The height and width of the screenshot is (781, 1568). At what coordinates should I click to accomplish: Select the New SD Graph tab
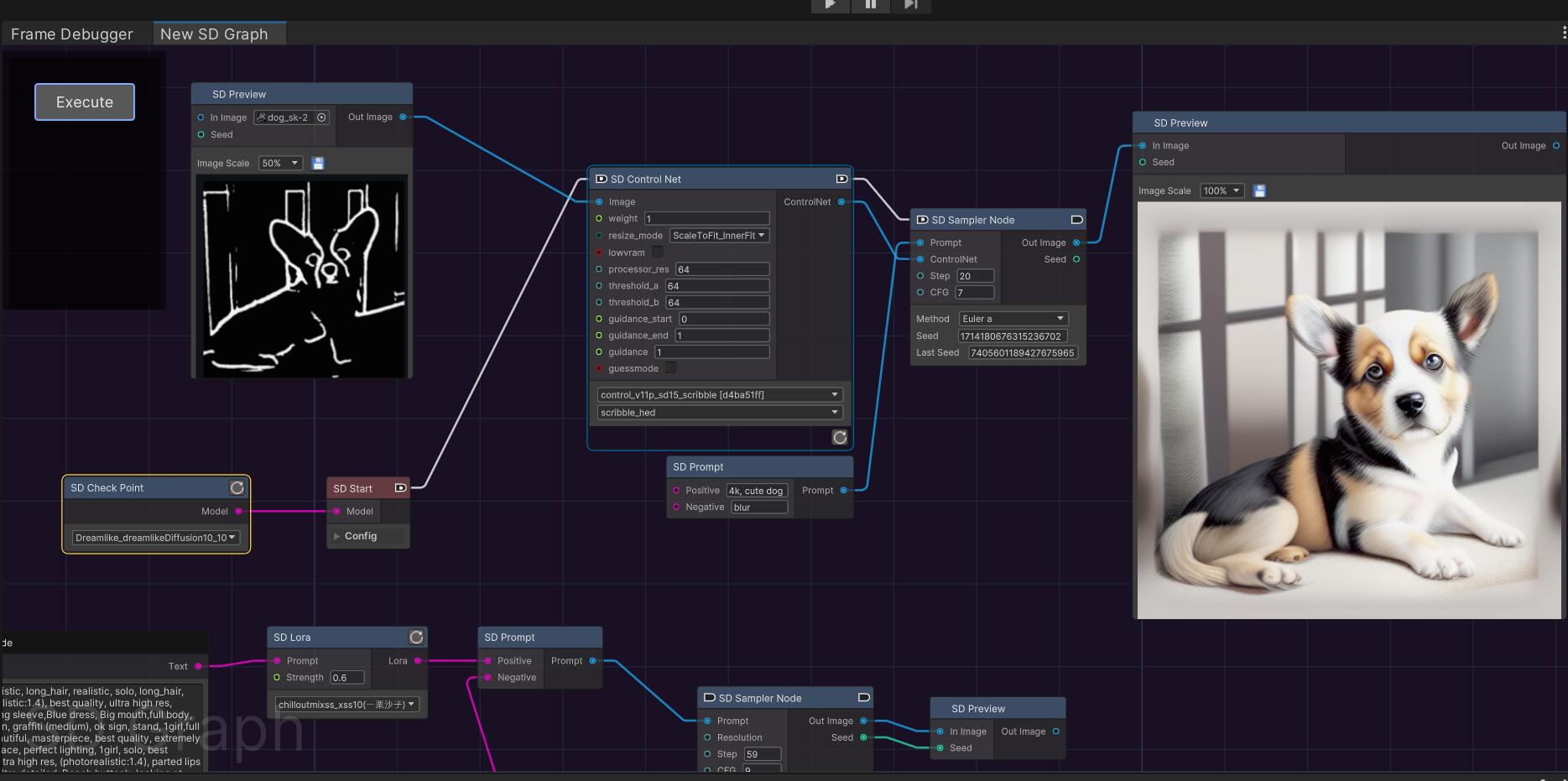pos(214,34)
